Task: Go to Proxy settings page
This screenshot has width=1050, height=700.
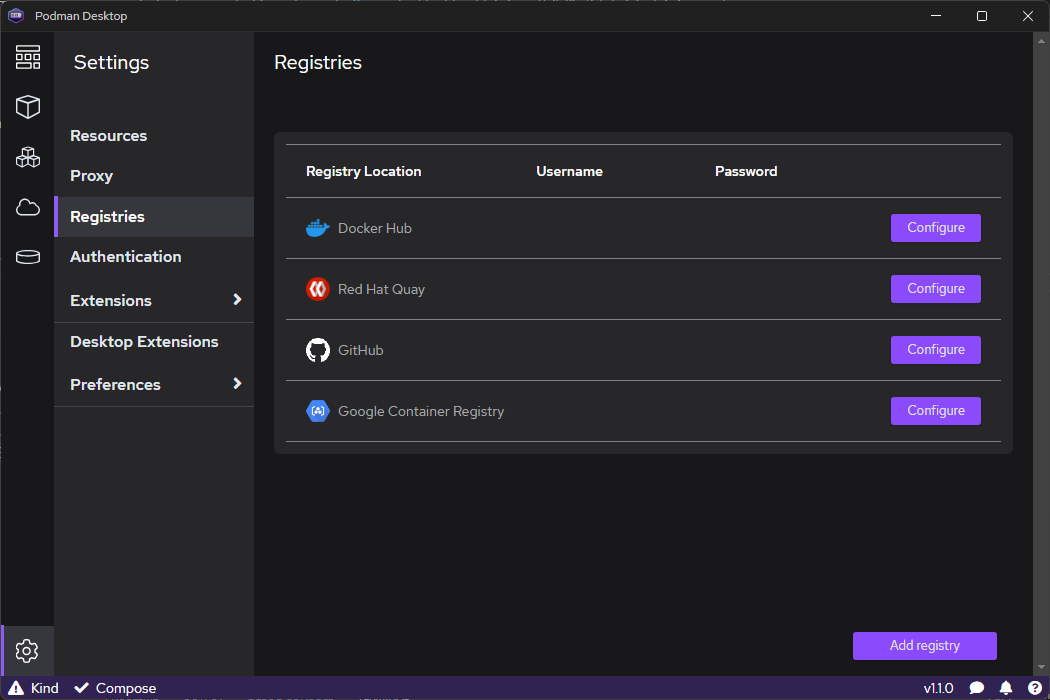Action: pyautogui.click(x=91, y=176)
